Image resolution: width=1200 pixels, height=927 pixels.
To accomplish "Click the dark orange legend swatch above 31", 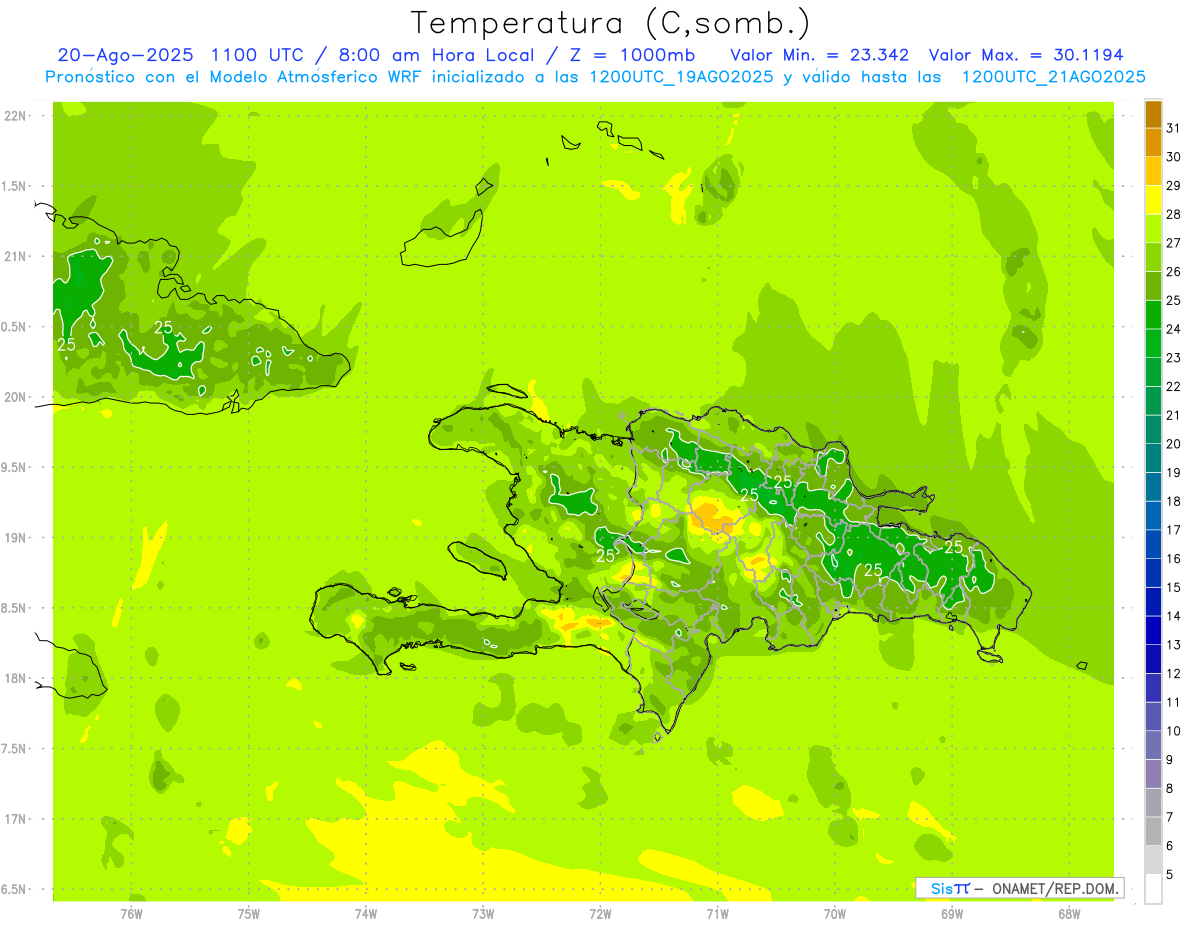I will pyautogui.click(x=1153, y=114).
